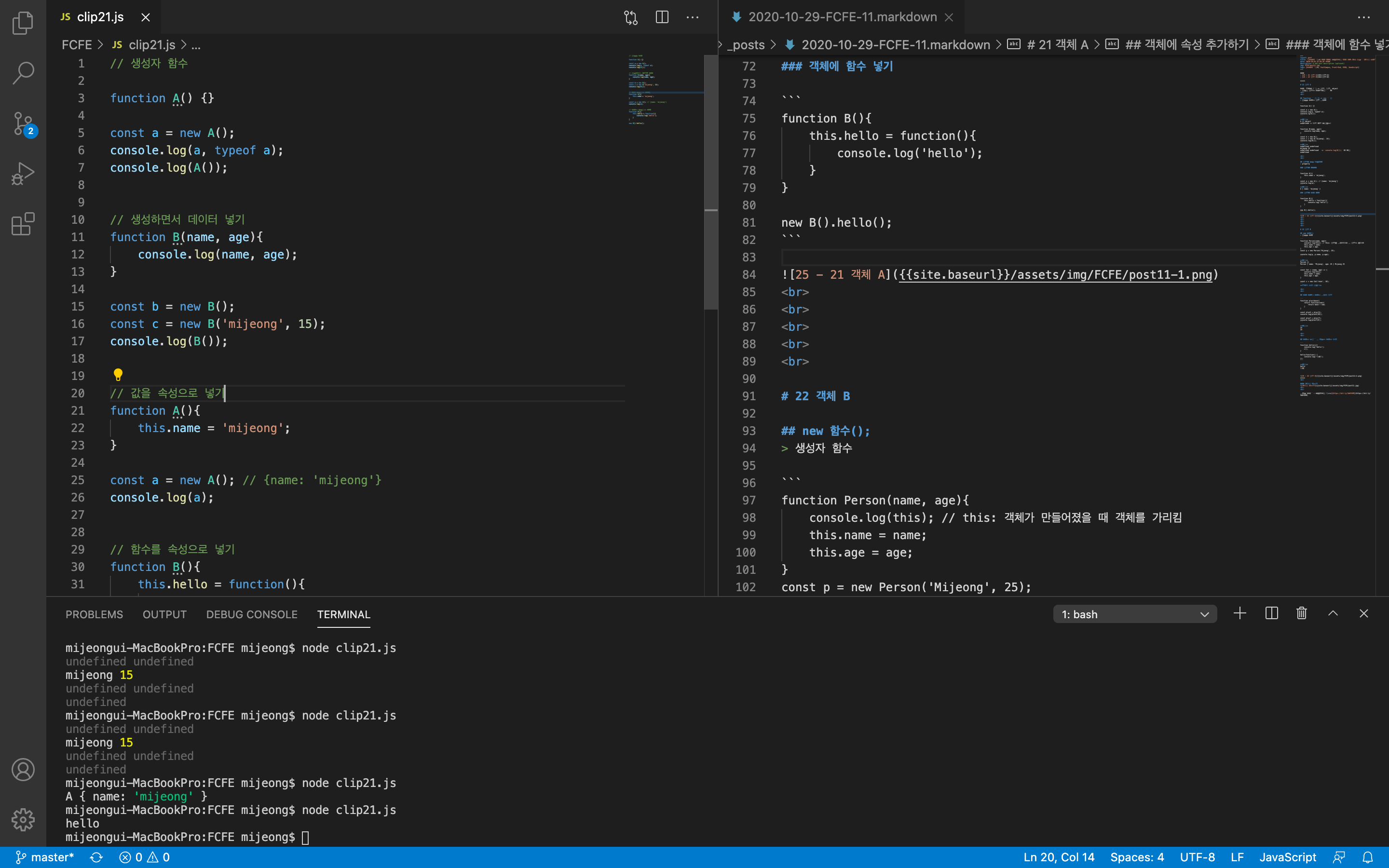Change end of line via LF
The width and height of the screenshot is (1389, 868).
1238,857
